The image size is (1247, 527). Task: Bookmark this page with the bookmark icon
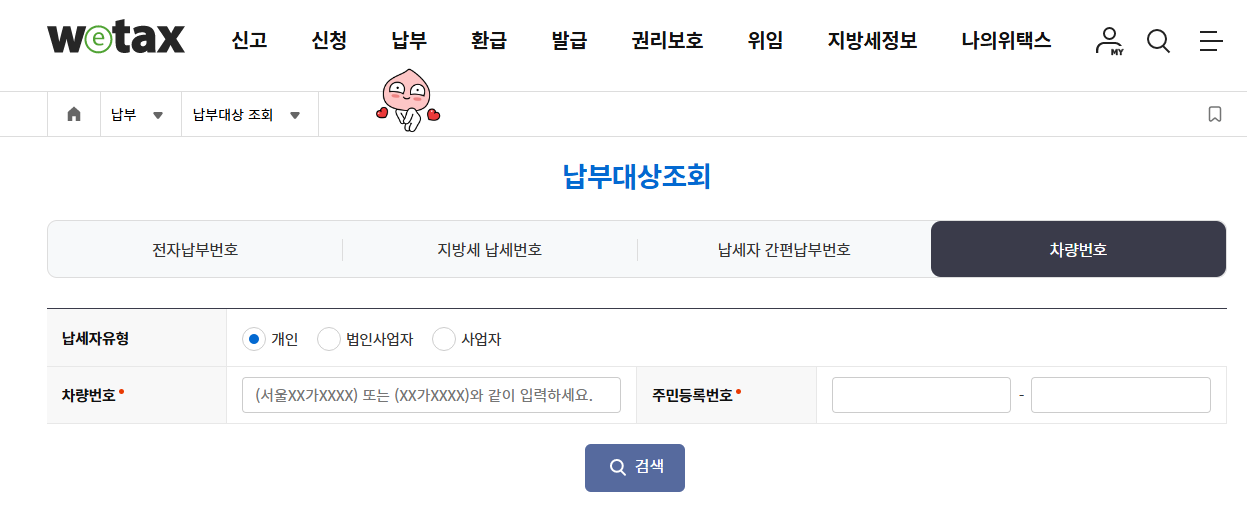coord(1215,114)
